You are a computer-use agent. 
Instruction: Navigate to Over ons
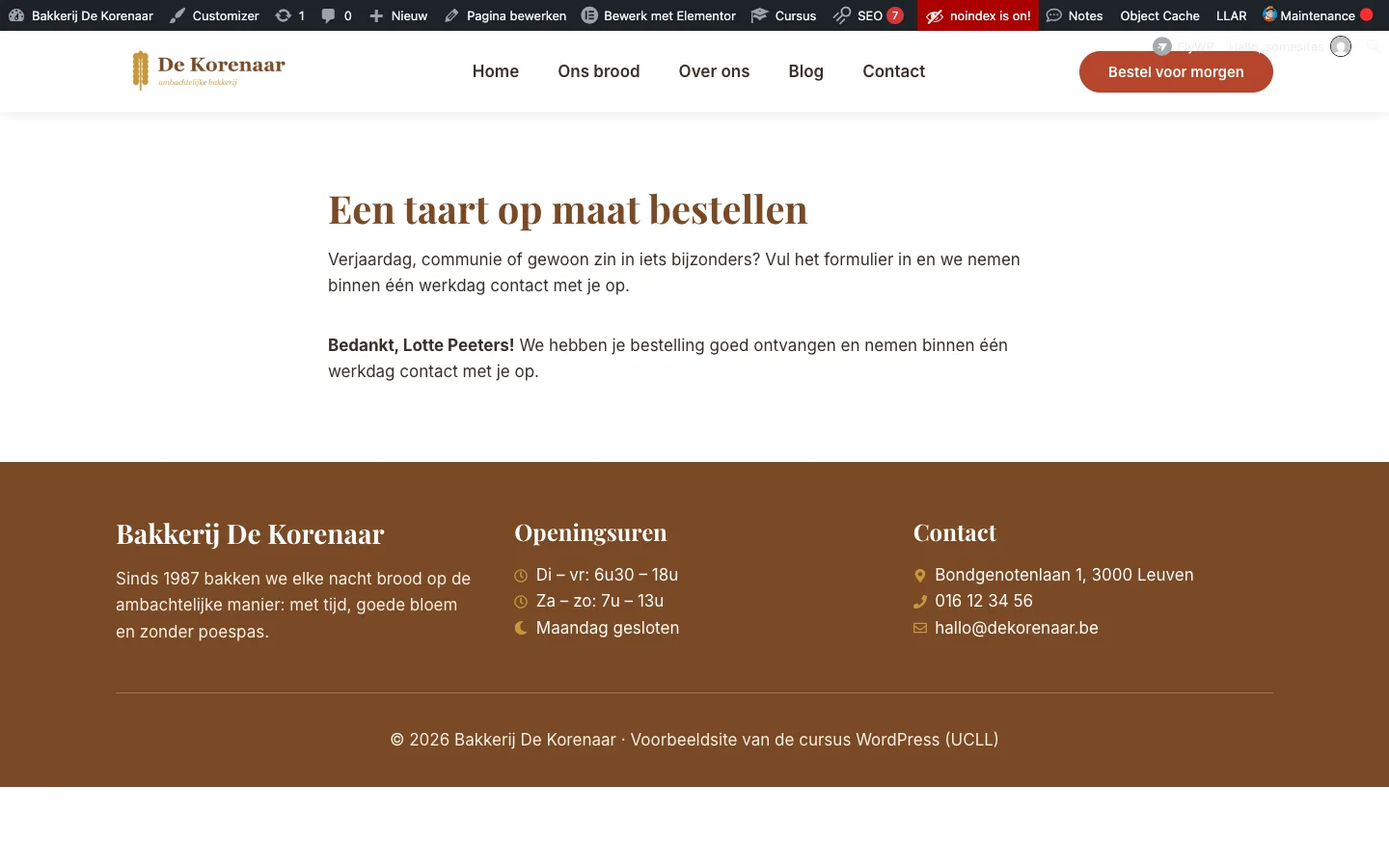(714, 71)
